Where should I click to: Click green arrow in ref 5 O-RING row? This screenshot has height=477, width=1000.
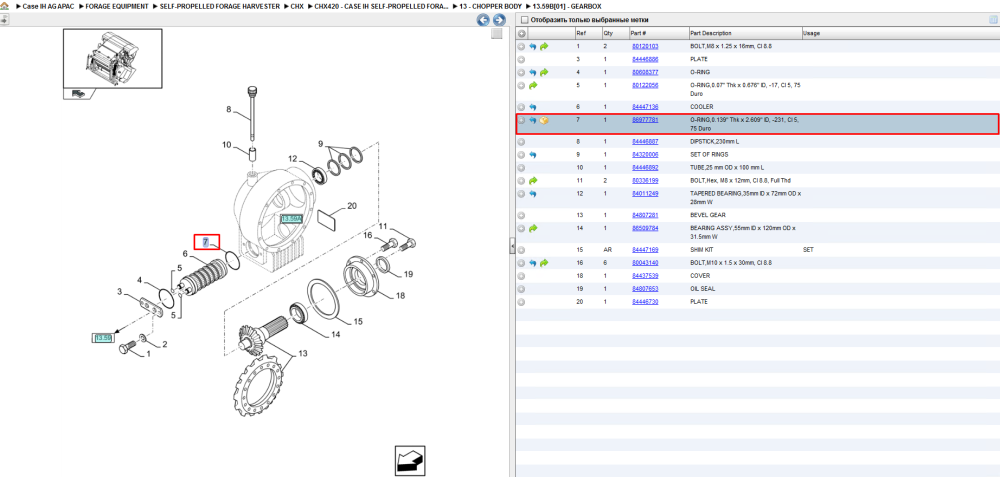click(x=533, y=85)
